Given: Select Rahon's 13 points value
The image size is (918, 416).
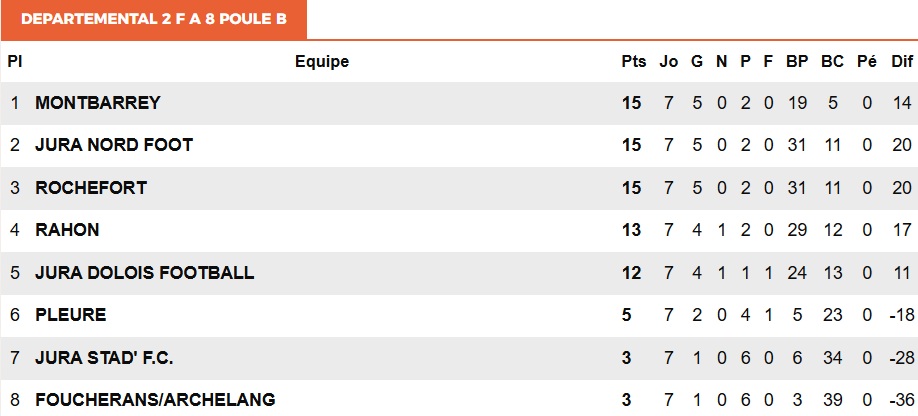Looking at the screenshot, I should click(632, 230).
